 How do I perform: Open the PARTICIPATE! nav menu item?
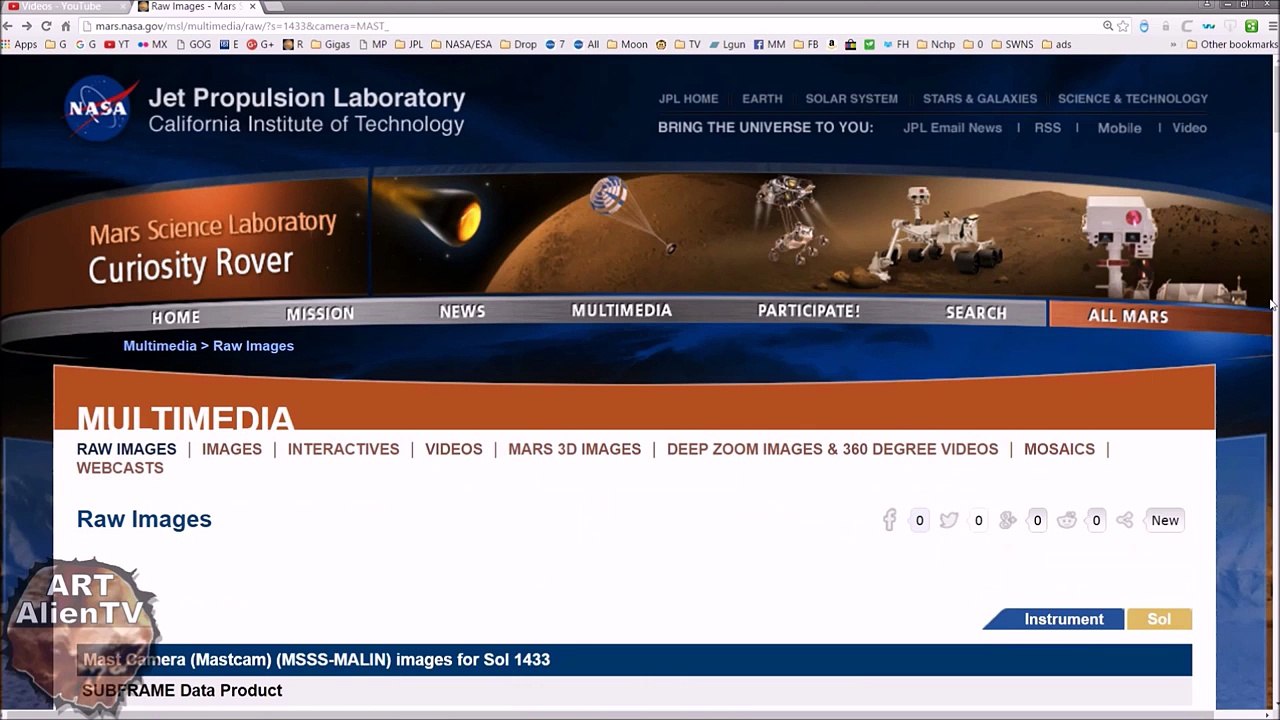pyautogui.click(x=809, y=311)
